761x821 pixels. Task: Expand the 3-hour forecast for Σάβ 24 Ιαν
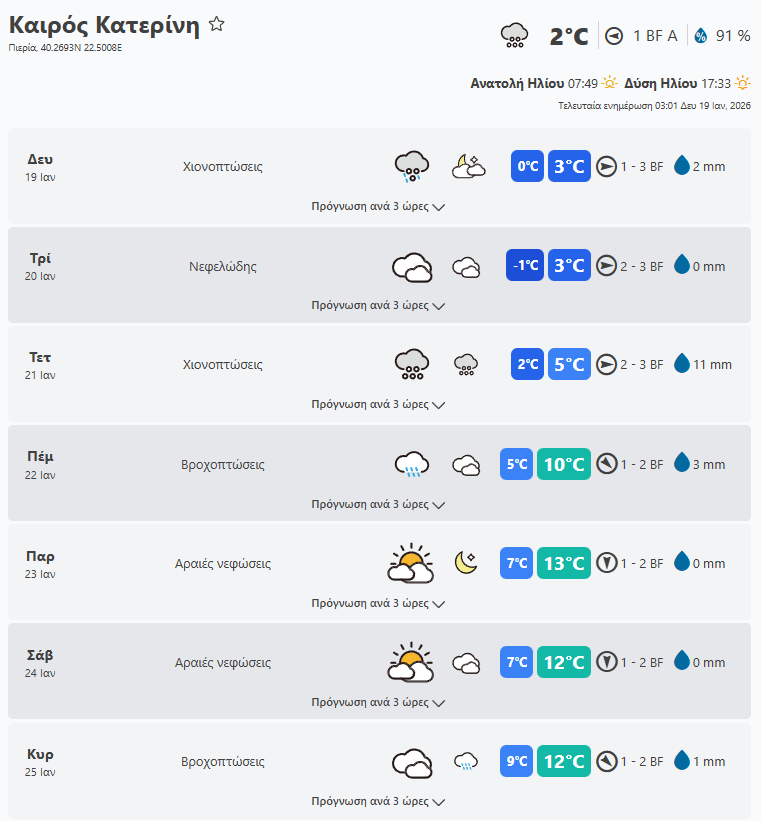378,702
